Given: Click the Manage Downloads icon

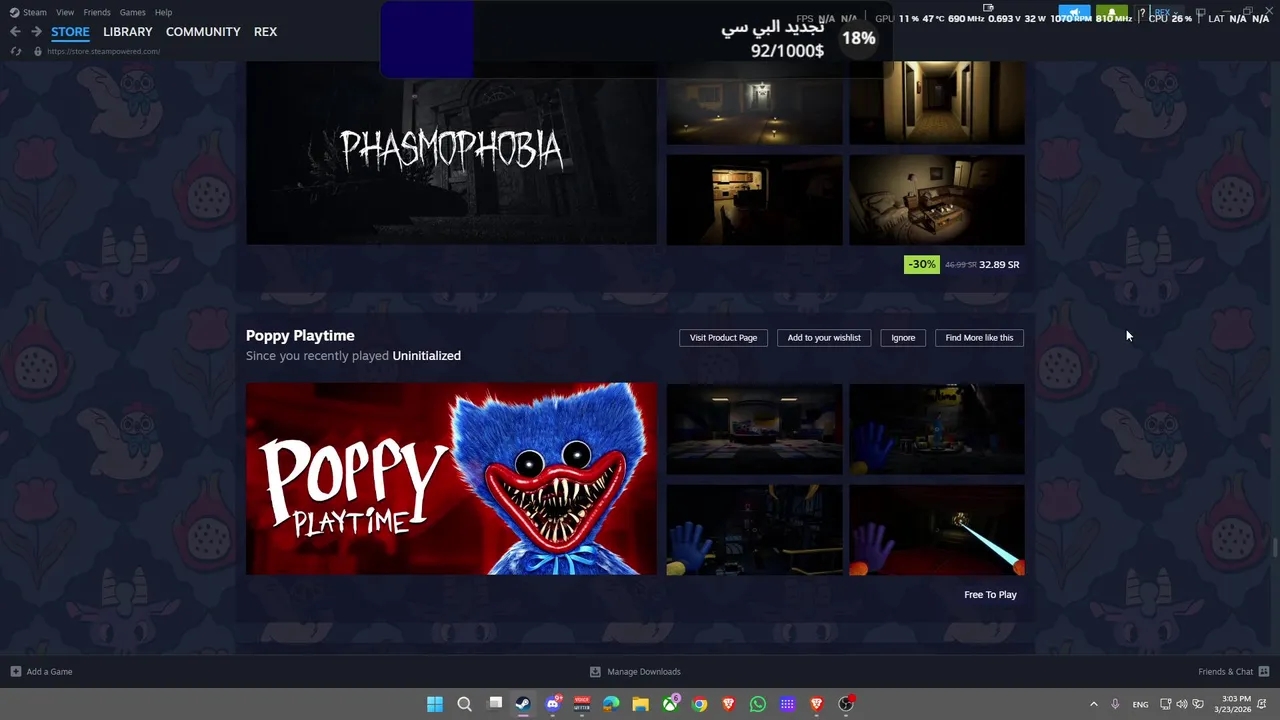Looking at the screenshot, I should point(595,672).
